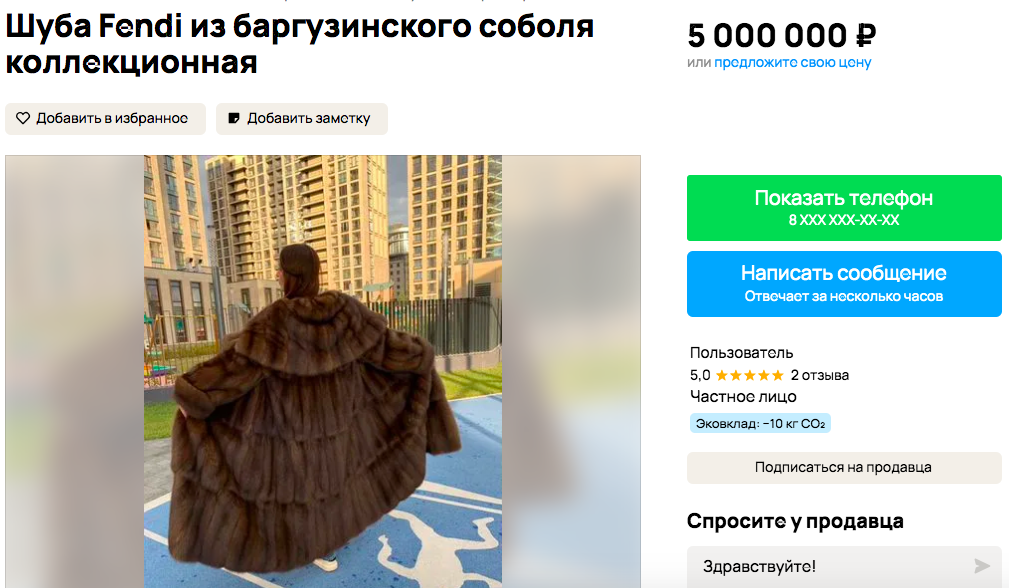
Task: Open the Добавить заметку button
Action: click(302, 119)
